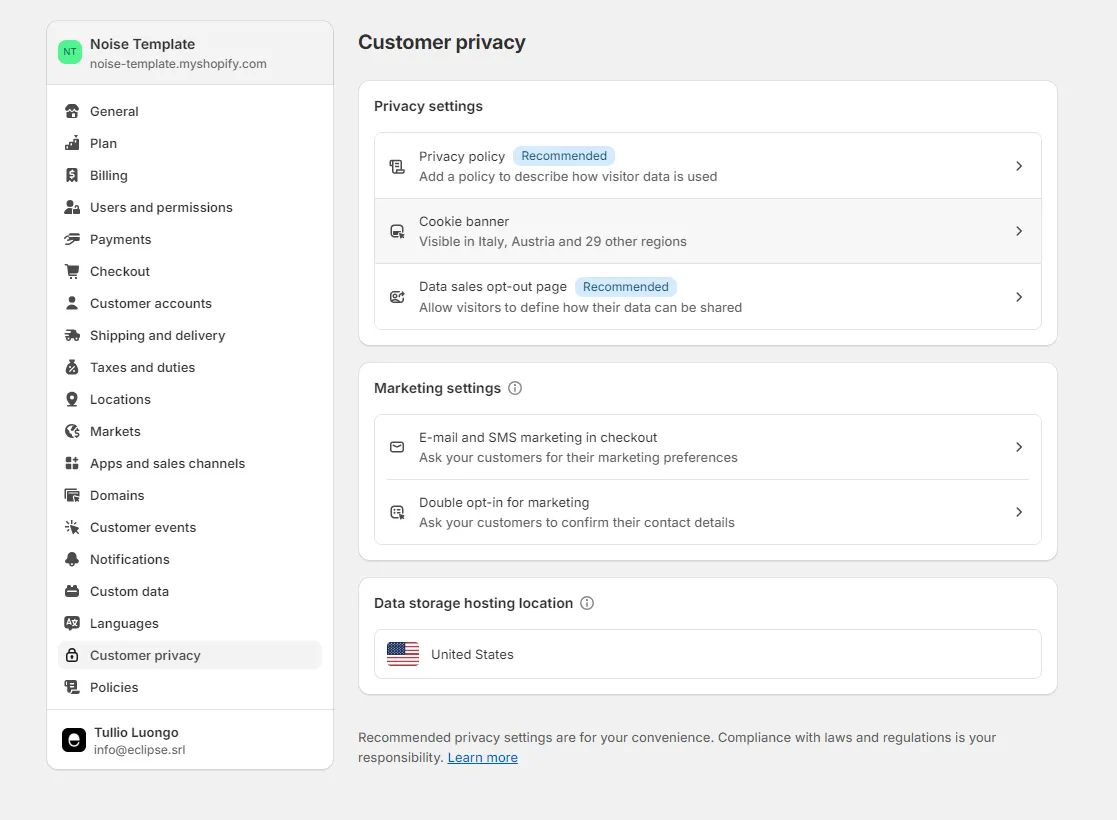Click the Billing dollar icon
The image size is (1117, 820).
pyautogui.click(x=72, y=175)
